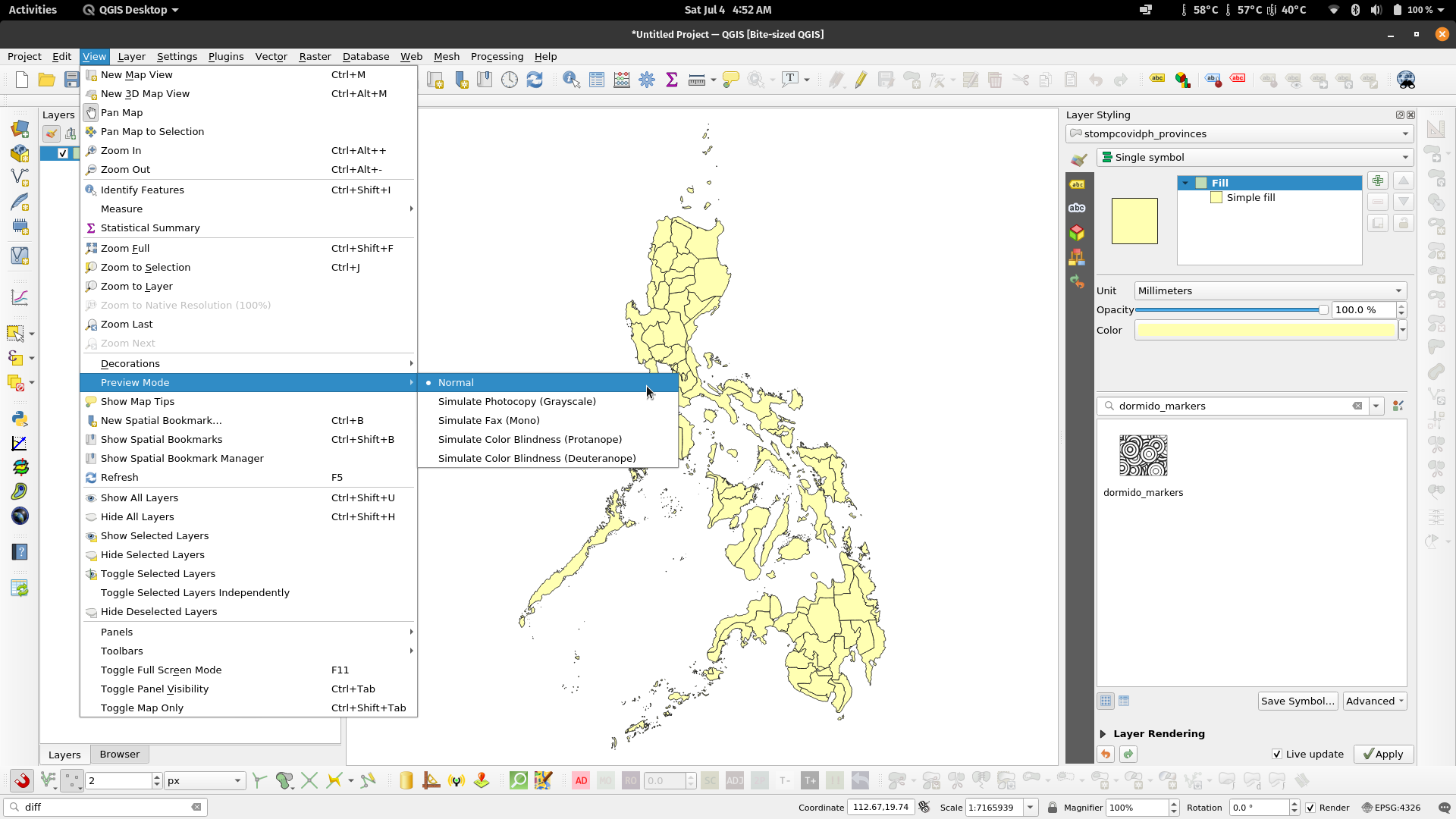Select the dormido_markers symbol thumbnail

[1143, 456]
